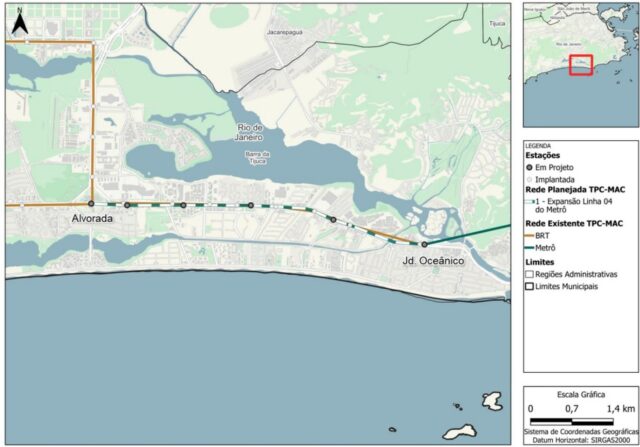Select the Jd. Oceânico station marker
This screenshot has width=640, height=447.
coord(424,244)
